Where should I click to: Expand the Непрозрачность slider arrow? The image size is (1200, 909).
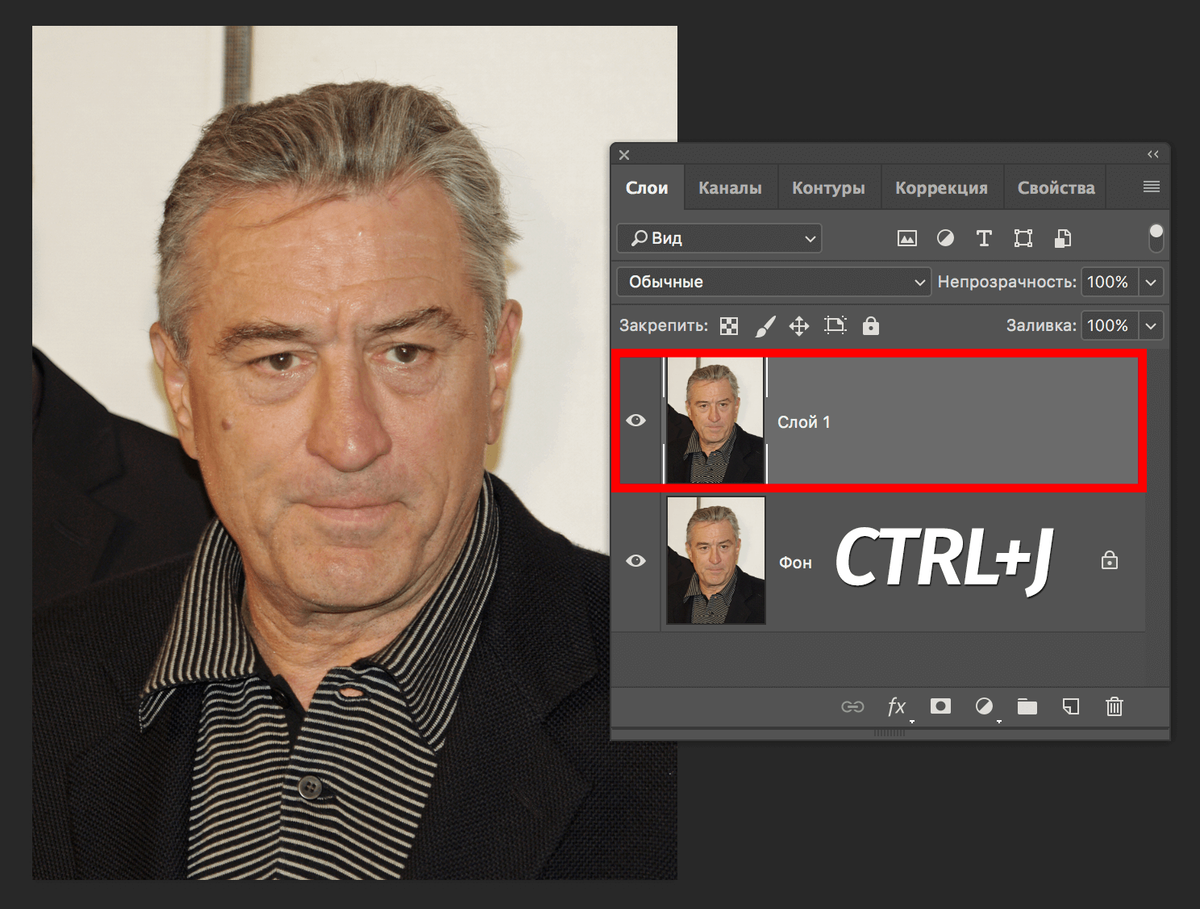click(1151, 282)
